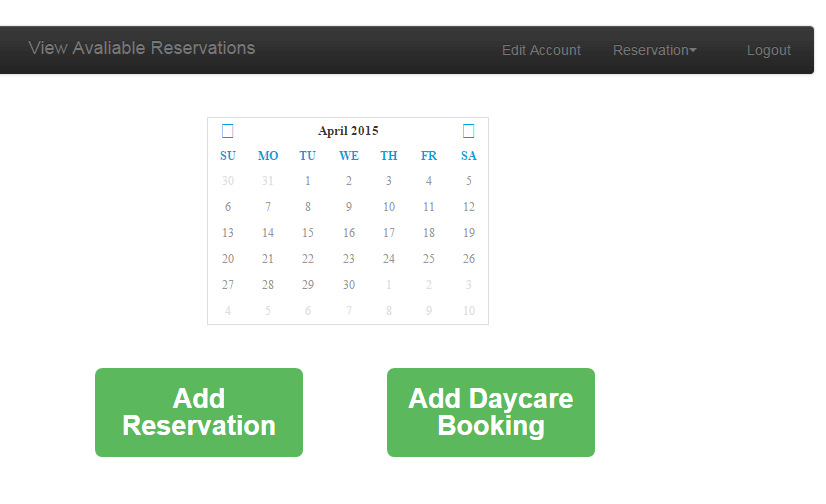The width and height of the screenshot is (826, 504).
Task: Select April 15 on the calendar
Action: pos(308,233)
